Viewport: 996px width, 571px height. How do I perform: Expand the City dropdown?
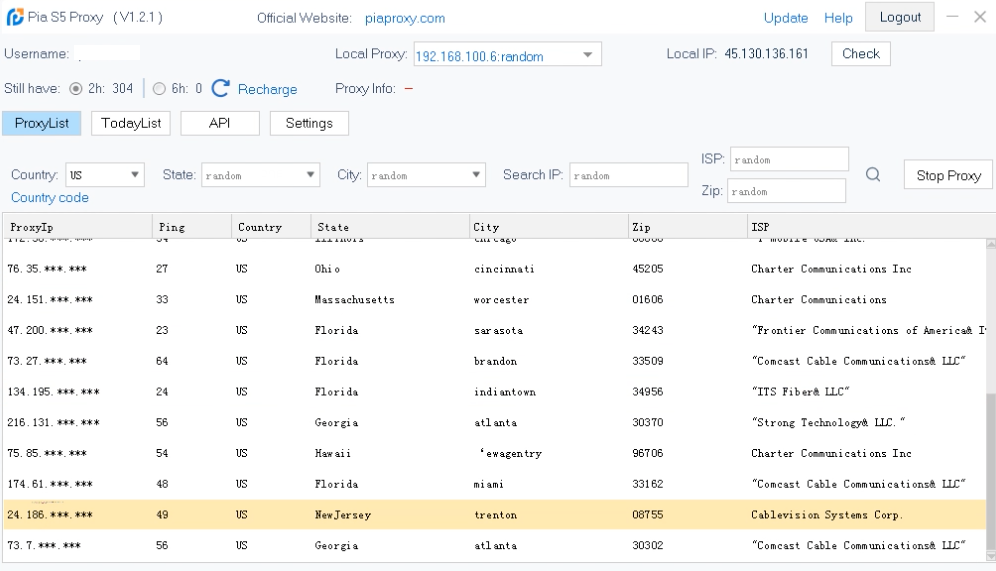click(476, 175)
